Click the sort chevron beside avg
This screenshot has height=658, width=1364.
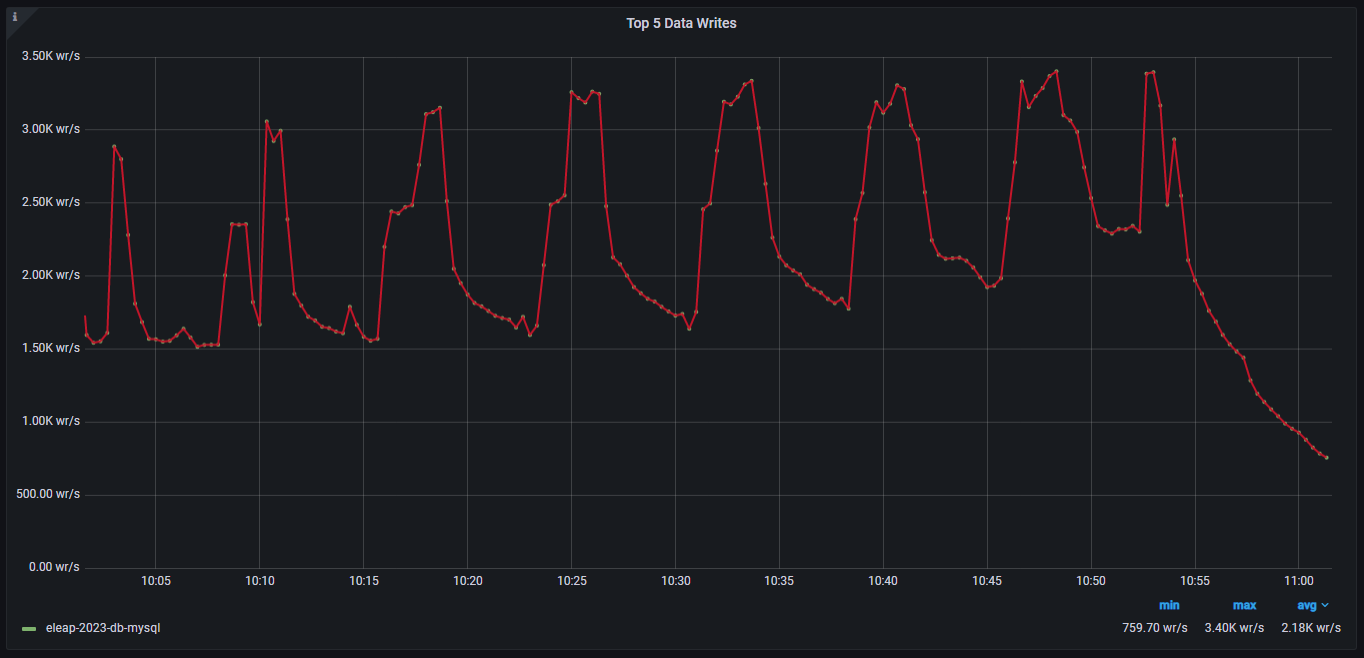[1326, 605]
